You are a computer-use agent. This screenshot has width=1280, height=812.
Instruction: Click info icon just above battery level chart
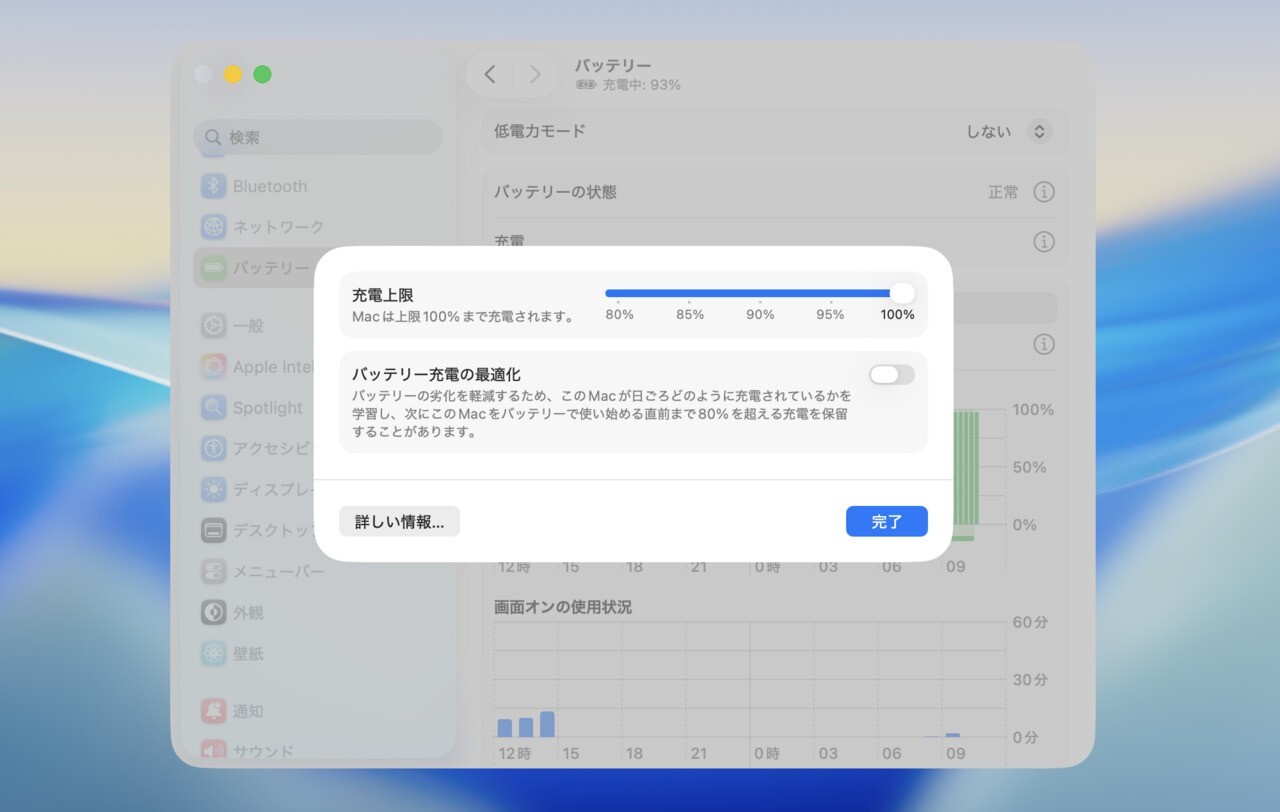click(x=1044, y=344)
